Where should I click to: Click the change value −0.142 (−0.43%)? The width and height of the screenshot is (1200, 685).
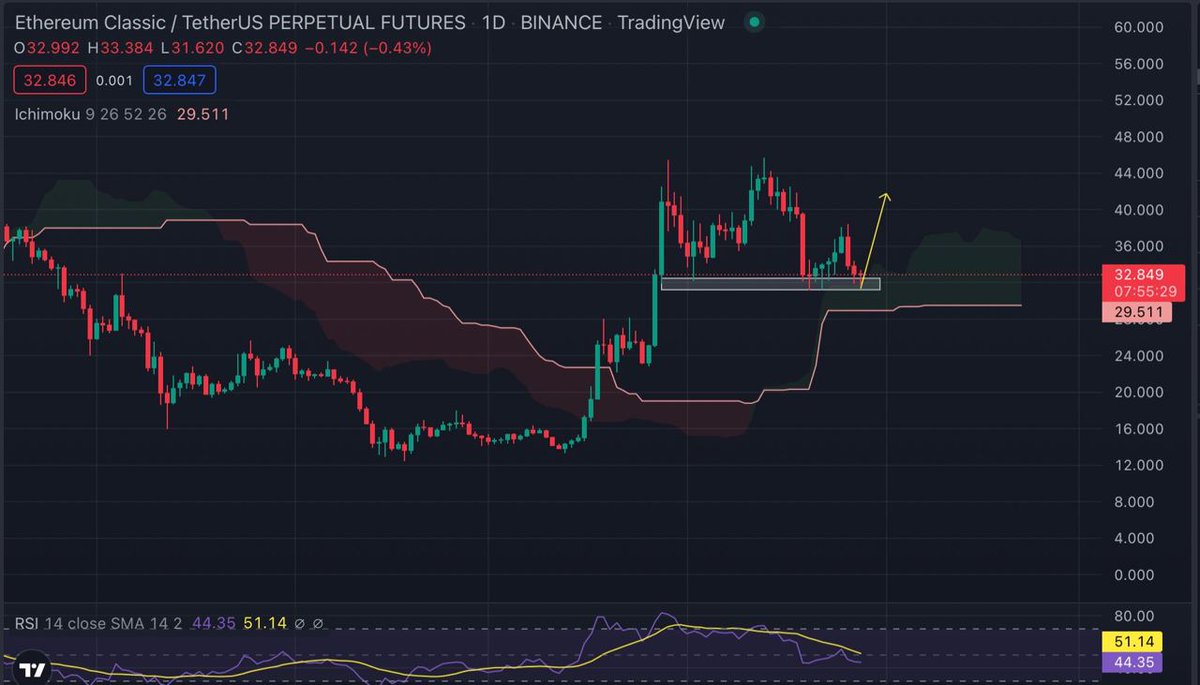point(368,48)
